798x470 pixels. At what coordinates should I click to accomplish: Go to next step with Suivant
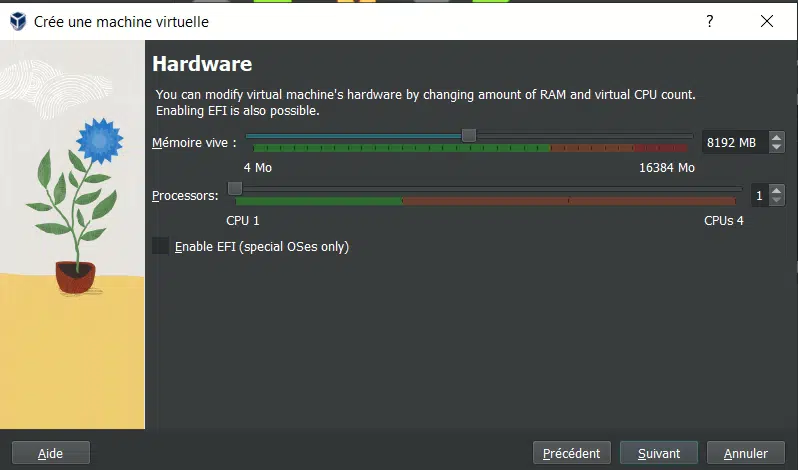coord(659,453)
